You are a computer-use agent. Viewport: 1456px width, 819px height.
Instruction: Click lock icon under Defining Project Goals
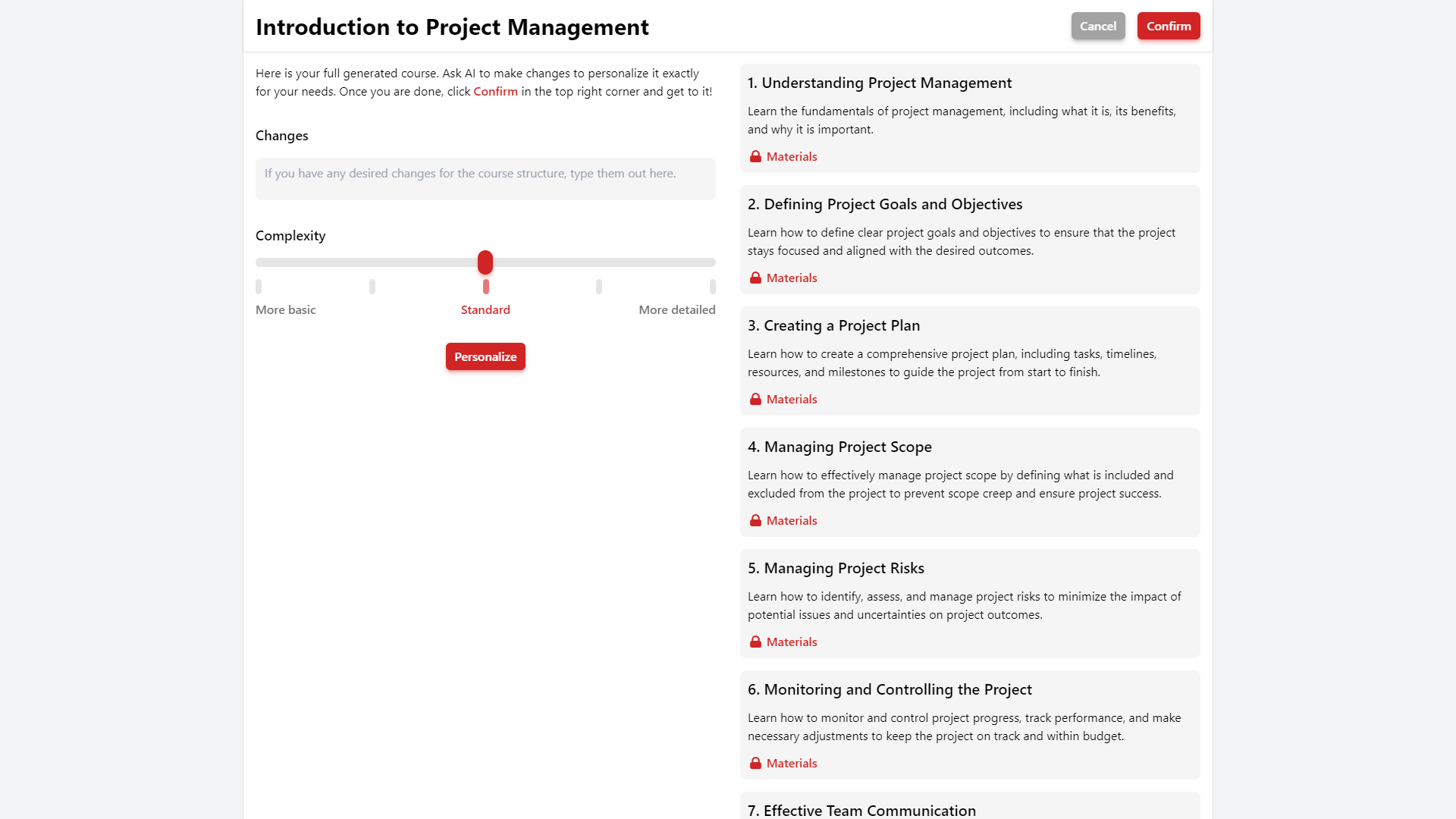click(755, 278)
